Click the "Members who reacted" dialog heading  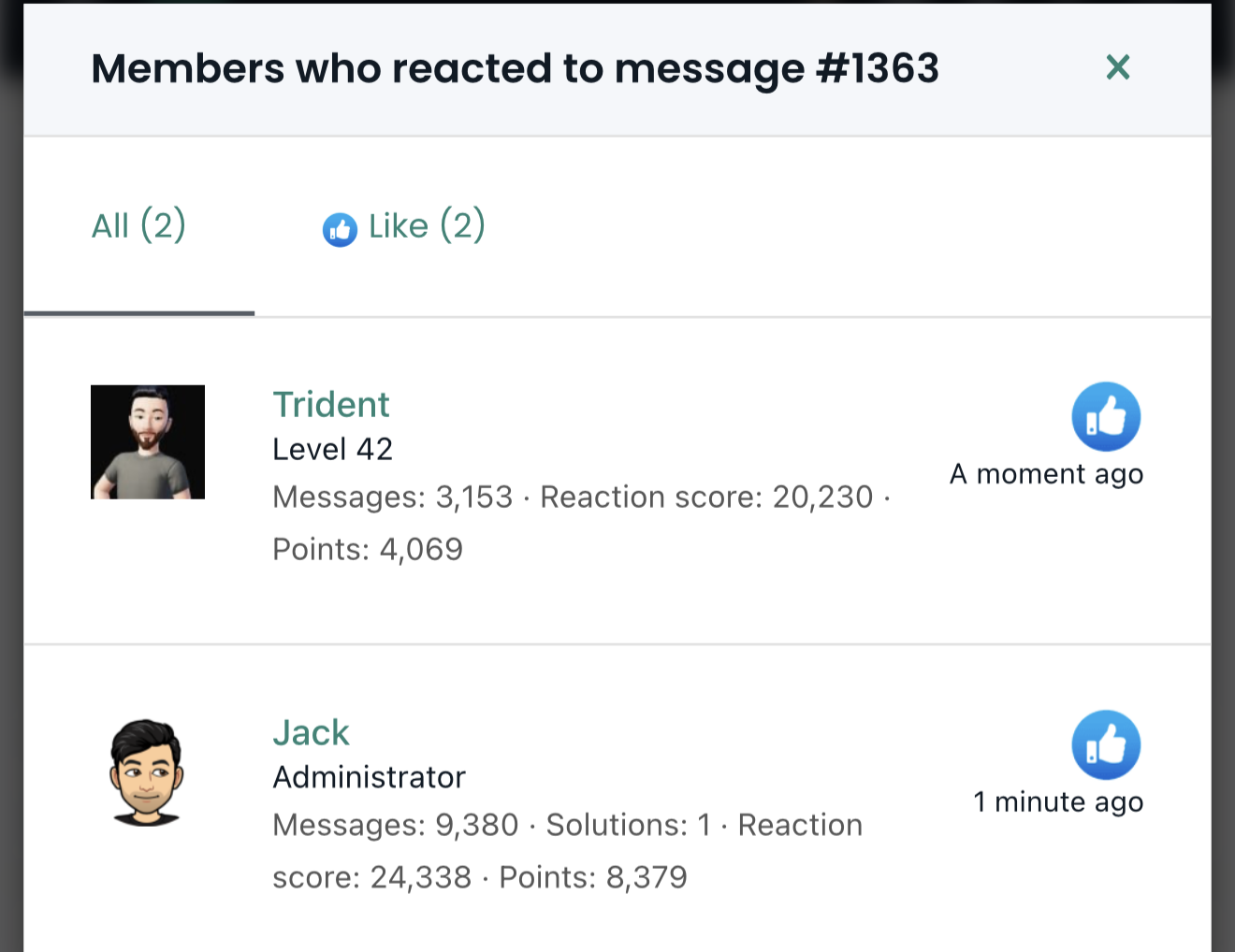[x=515, y=68]
